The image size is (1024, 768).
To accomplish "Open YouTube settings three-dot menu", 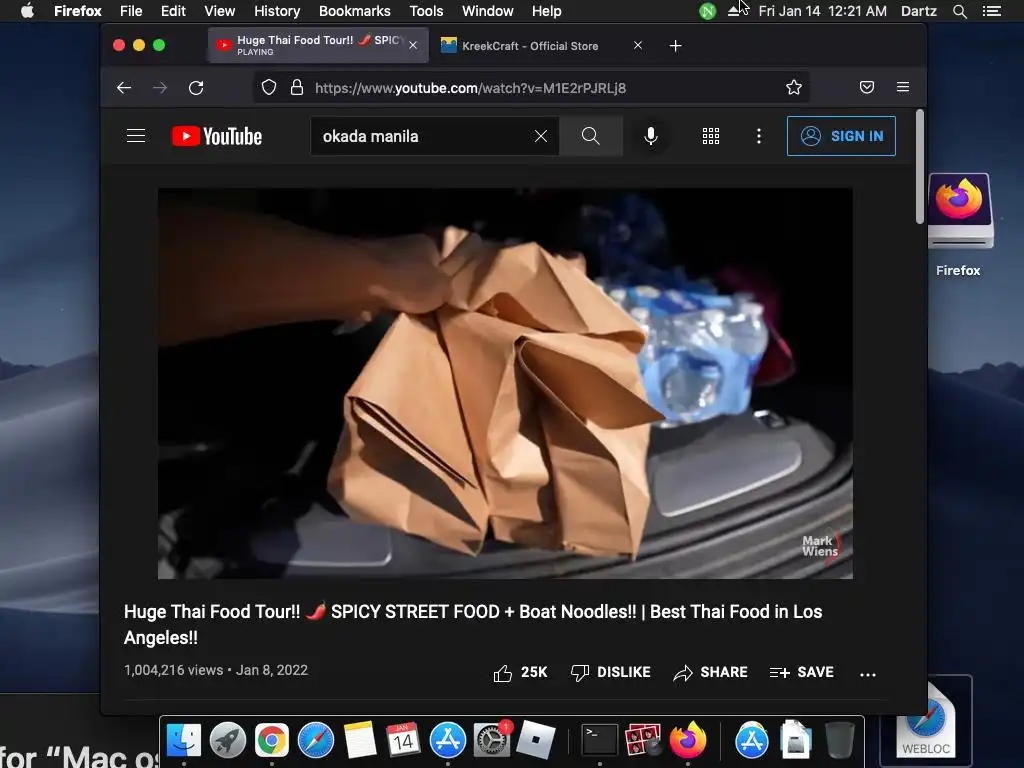I will 758,136.
